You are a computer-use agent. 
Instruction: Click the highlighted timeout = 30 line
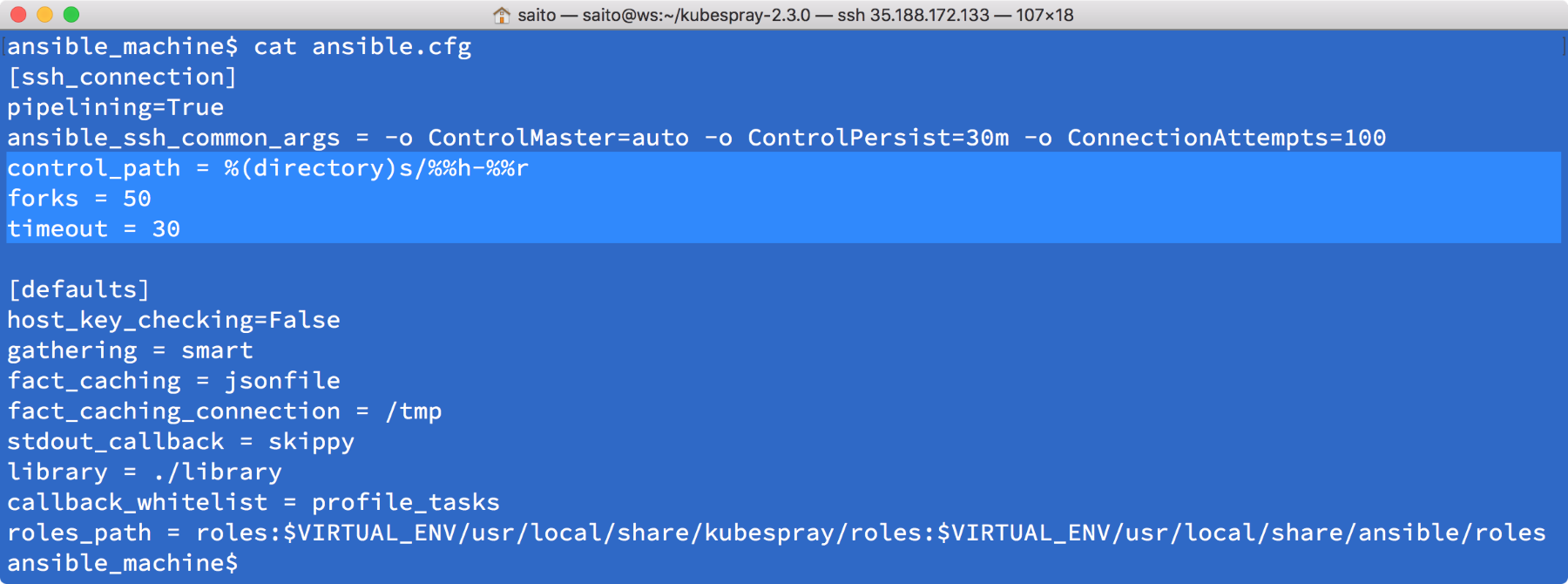point(93,228)
